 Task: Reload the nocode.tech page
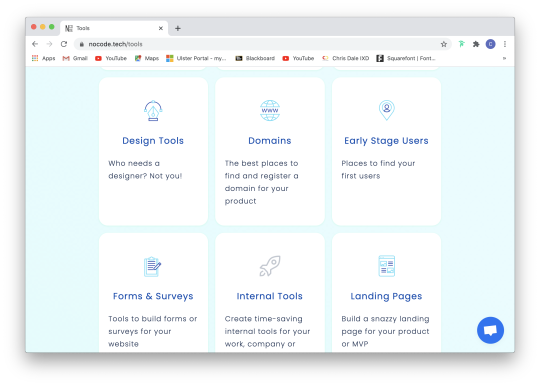pyautogui.click(x=64, y=44)
